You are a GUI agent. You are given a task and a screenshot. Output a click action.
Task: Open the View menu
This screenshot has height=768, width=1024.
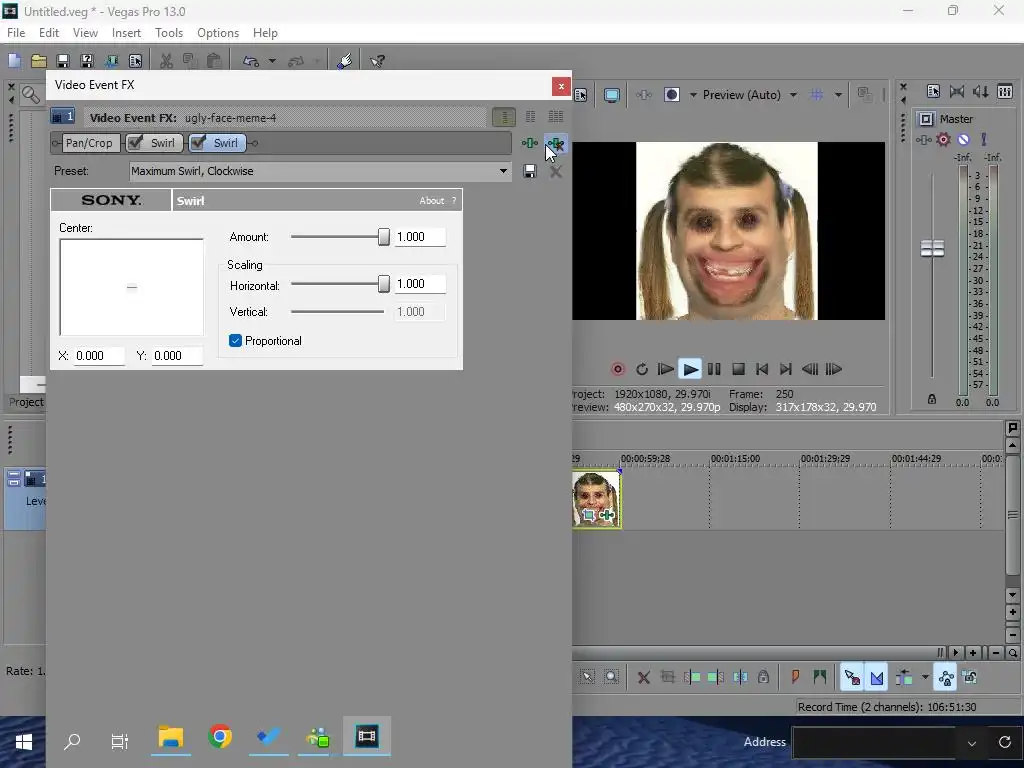(85, 33)
